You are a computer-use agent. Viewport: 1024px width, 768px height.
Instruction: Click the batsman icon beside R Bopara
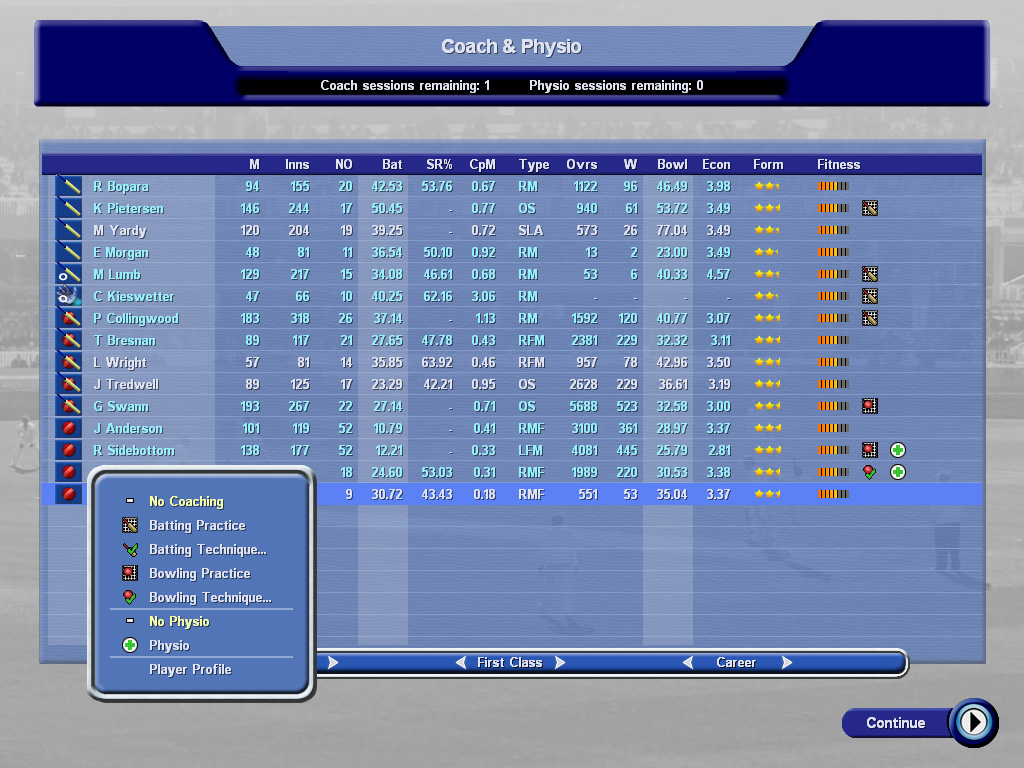(x=69, y=186)
